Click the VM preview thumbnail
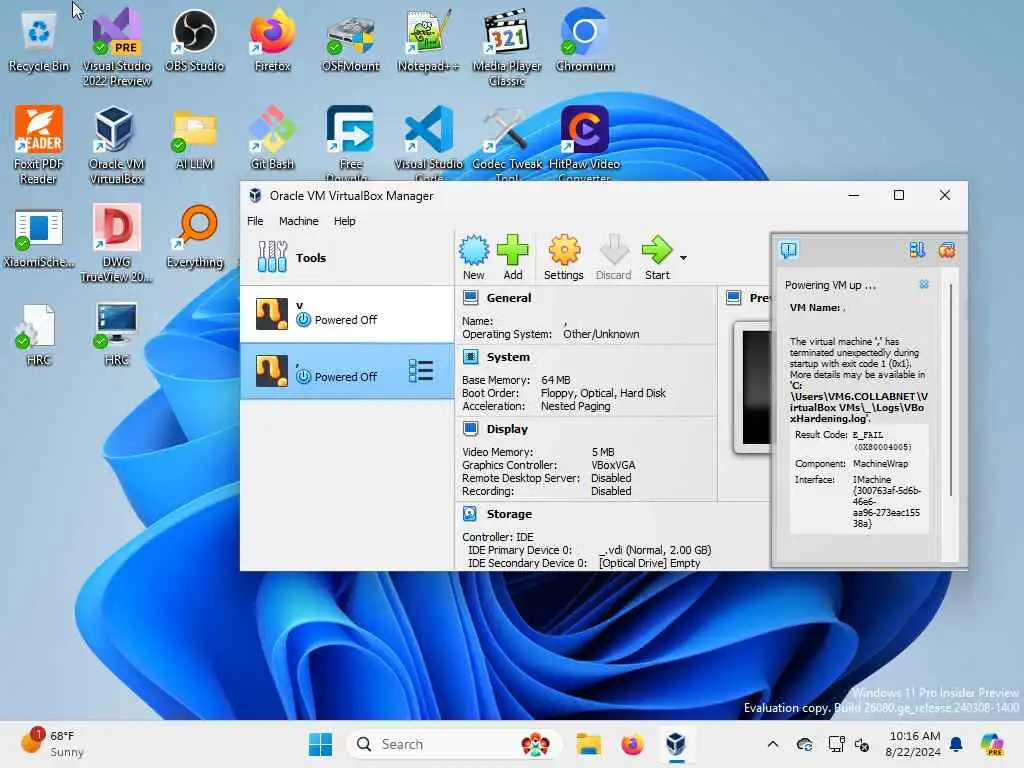Image resolution: width=1024 pixels, height=768 pixels. pos(752,387)
